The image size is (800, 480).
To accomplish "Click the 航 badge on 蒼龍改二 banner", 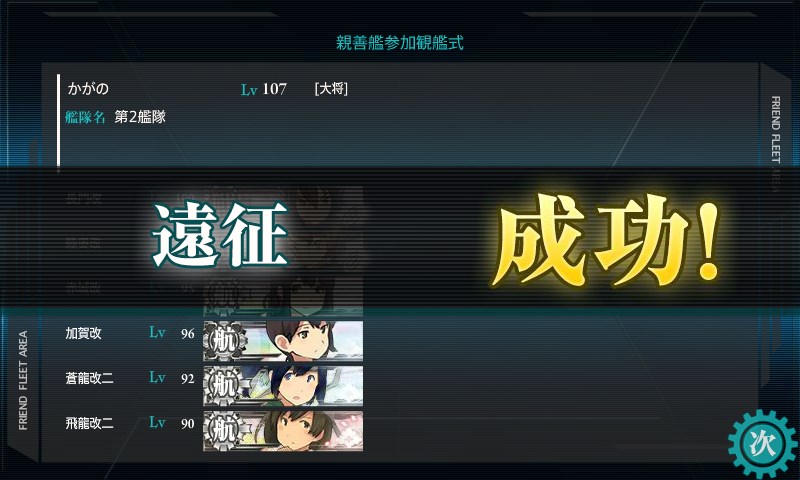I will [x=224, y=386].
